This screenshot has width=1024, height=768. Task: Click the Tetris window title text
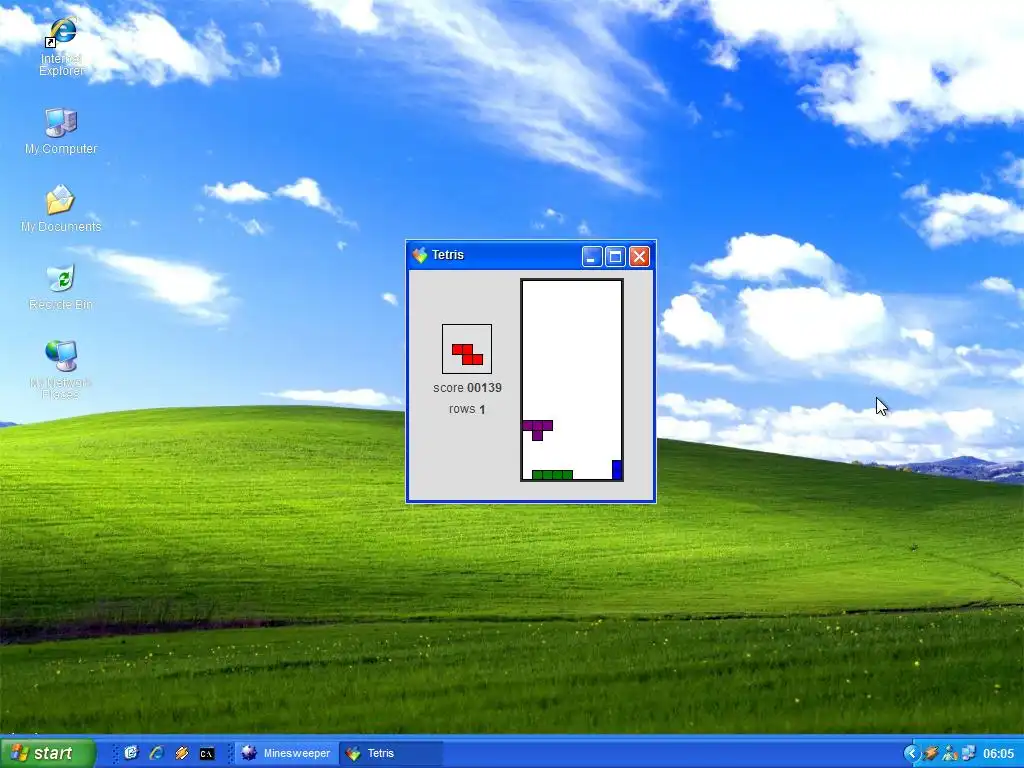pos(448,255)
